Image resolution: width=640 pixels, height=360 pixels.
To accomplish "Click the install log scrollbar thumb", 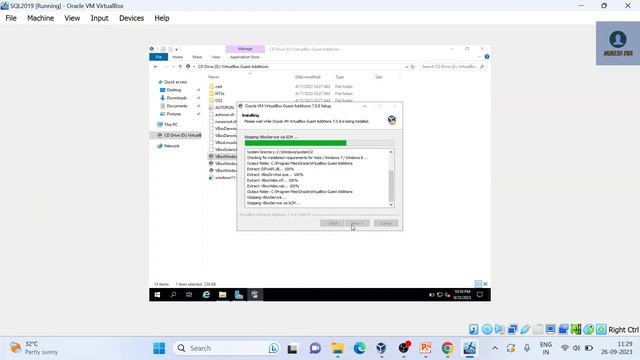I will pyautogui.click(x=391, y=186).
